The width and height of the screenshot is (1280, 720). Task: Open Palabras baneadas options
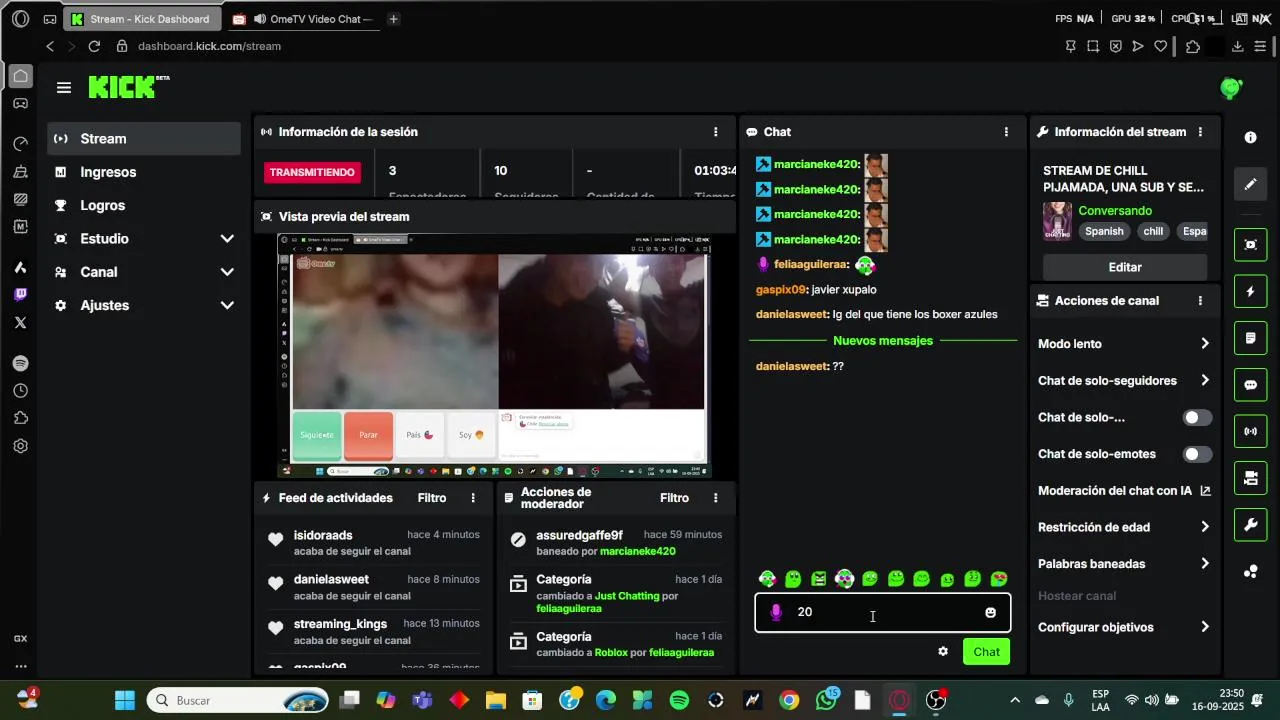point(1124,564)
